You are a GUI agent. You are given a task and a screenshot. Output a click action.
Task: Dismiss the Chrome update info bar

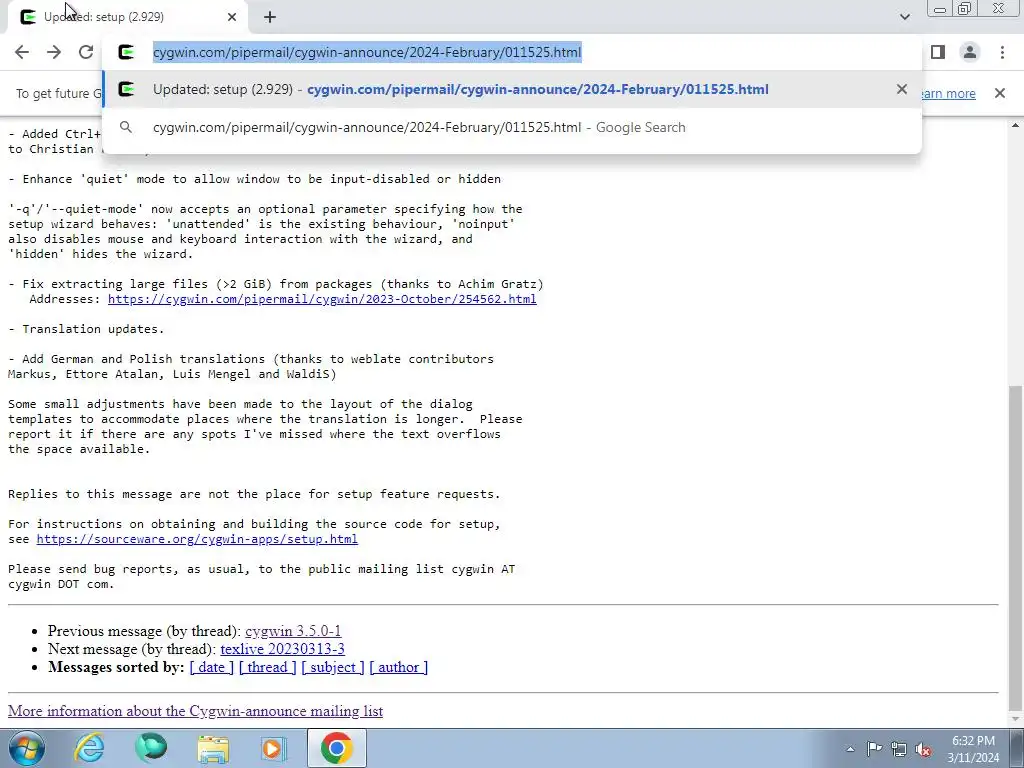pos(999,93)
